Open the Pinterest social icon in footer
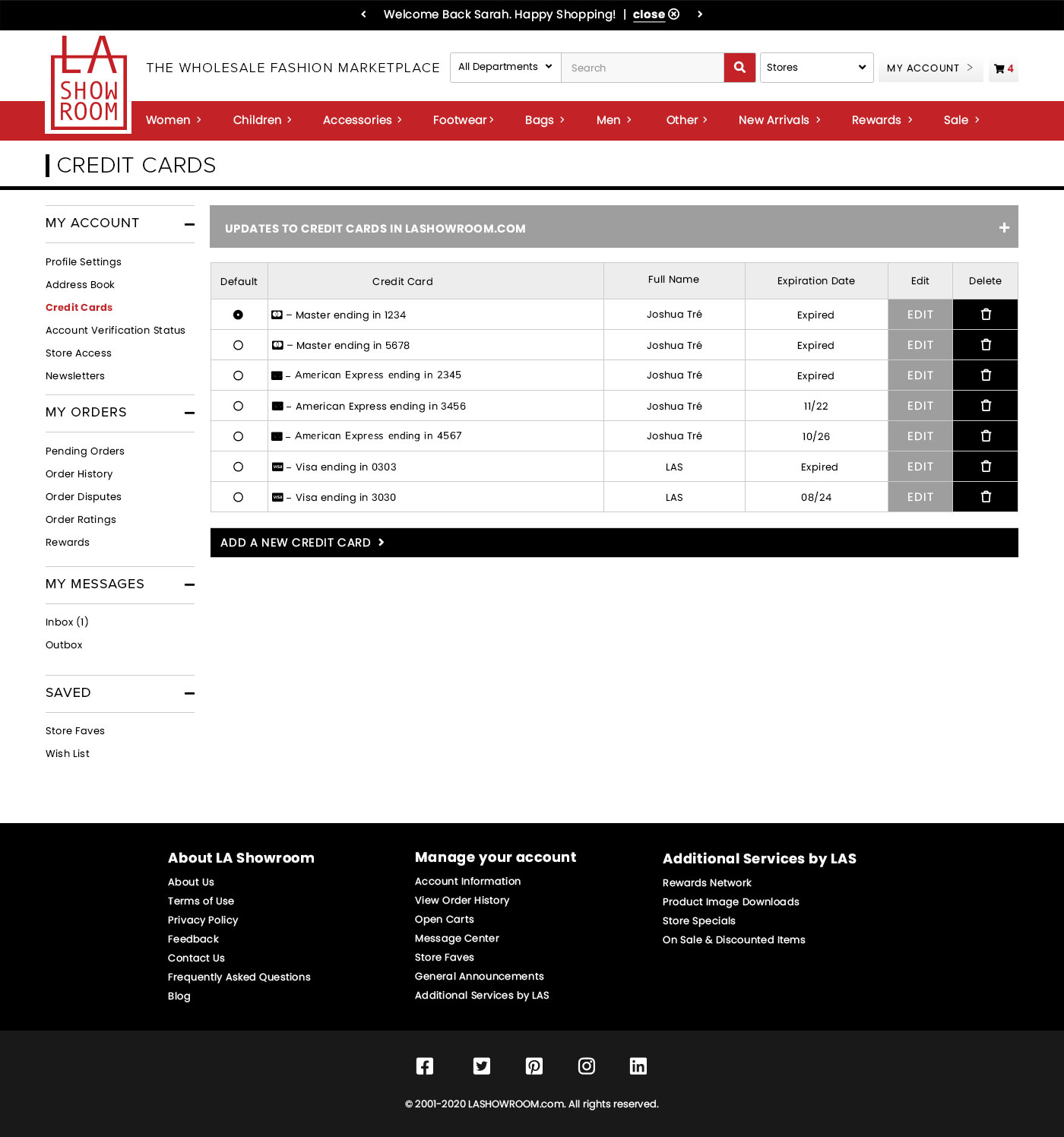1064x1137 pixels. coord(534,1066)
